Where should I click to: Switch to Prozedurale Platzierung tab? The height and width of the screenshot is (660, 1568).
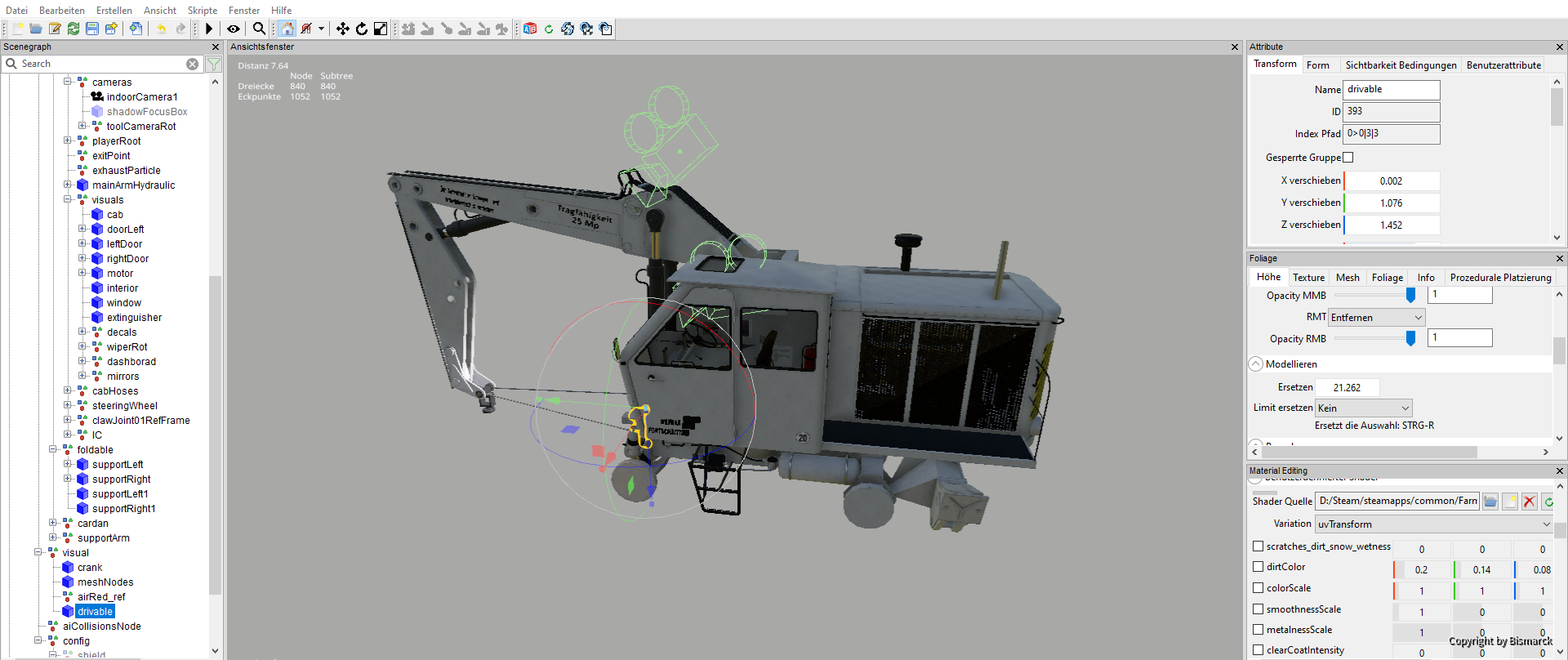pos(1500,278)
